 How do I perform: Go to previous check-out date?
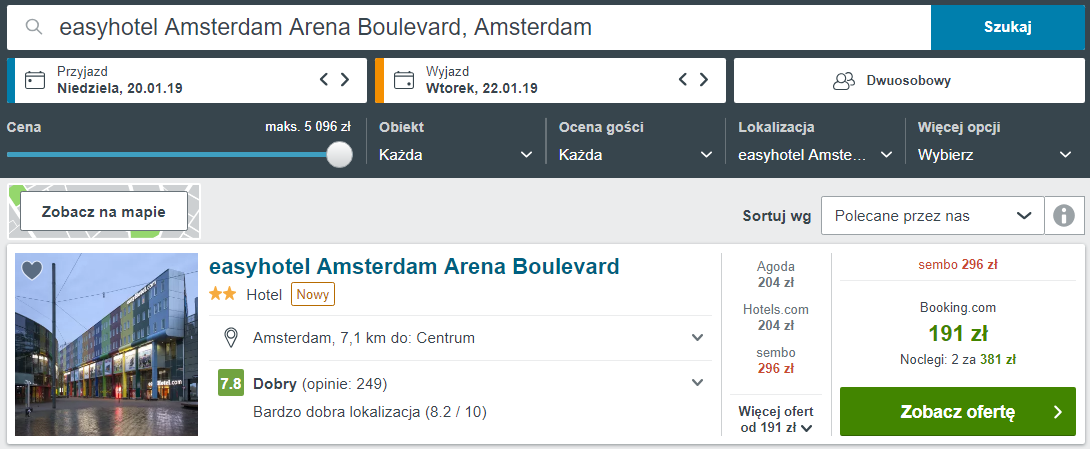click(x=683, y=80)
